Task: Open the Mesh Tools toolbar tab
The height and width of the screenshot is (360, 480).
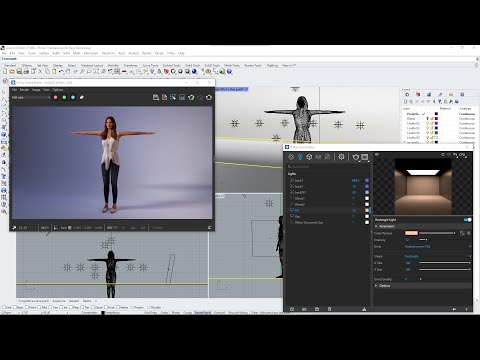Action: click(232, 65)
